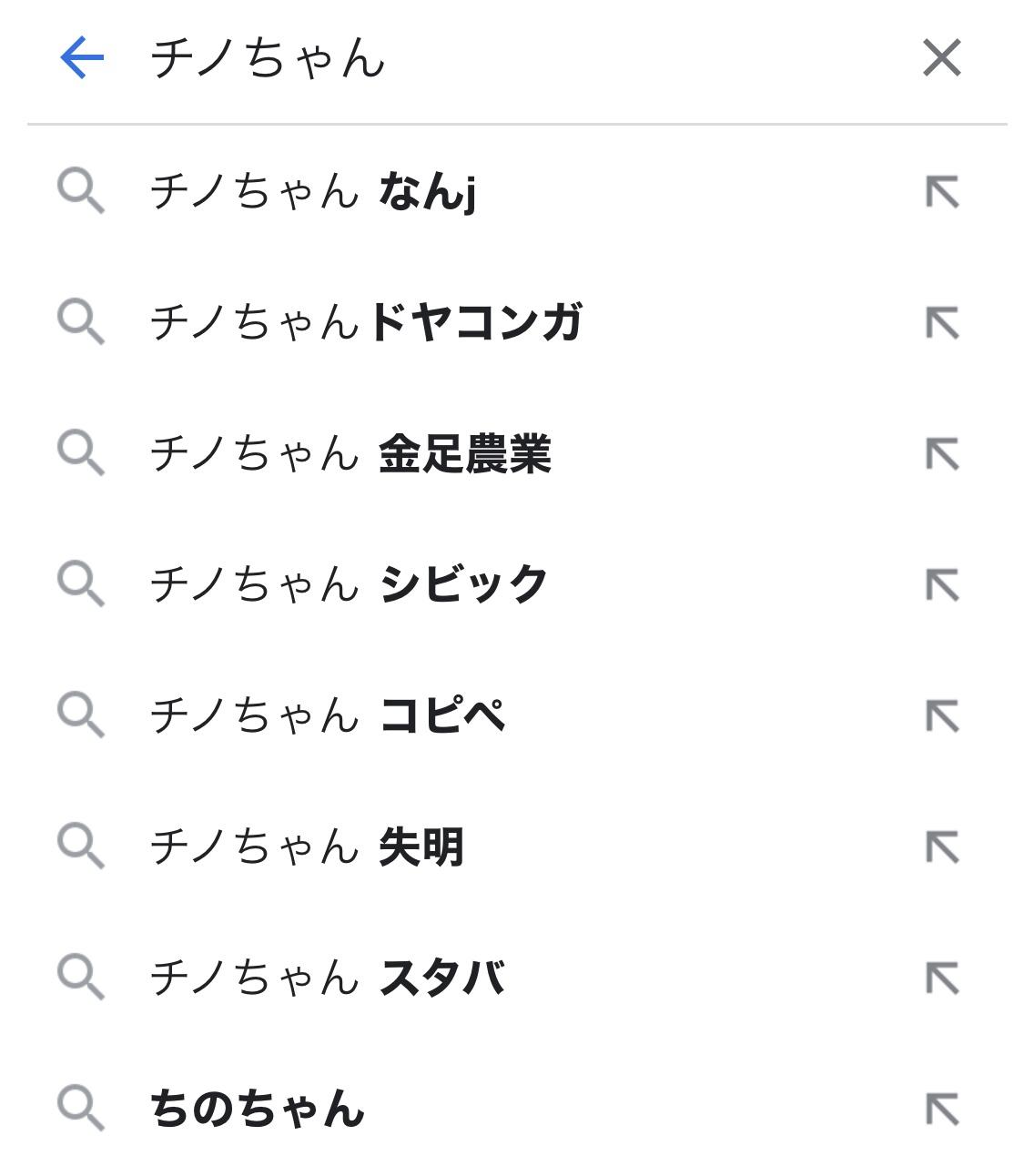Pick the hiragana ちのちゃん suggestion
Screen dimensions: 1024x1176
pyautogui.click(x=258, y=1109)
